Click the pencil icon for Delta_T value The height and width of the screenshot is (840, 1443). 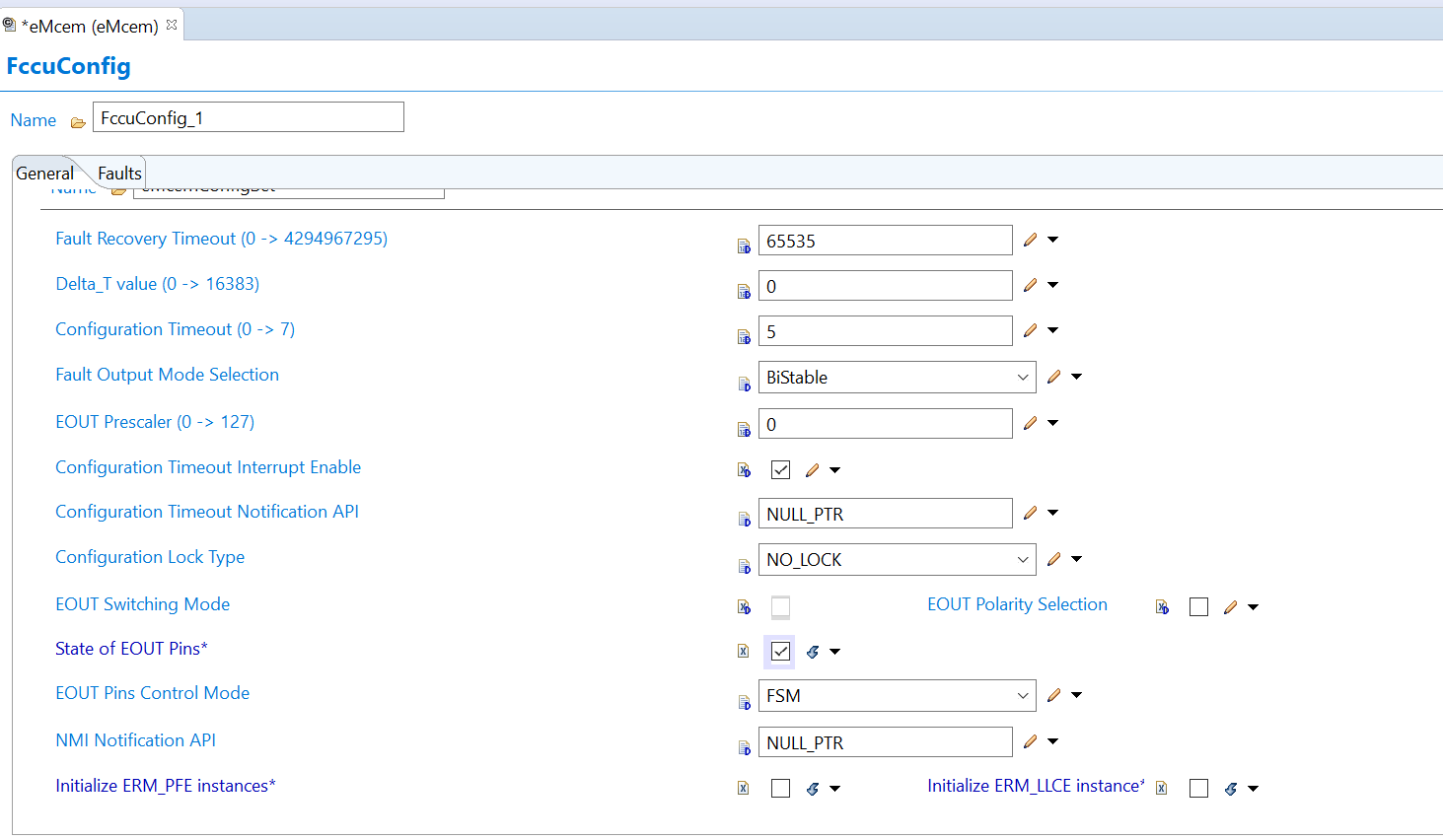point(1031,285)
